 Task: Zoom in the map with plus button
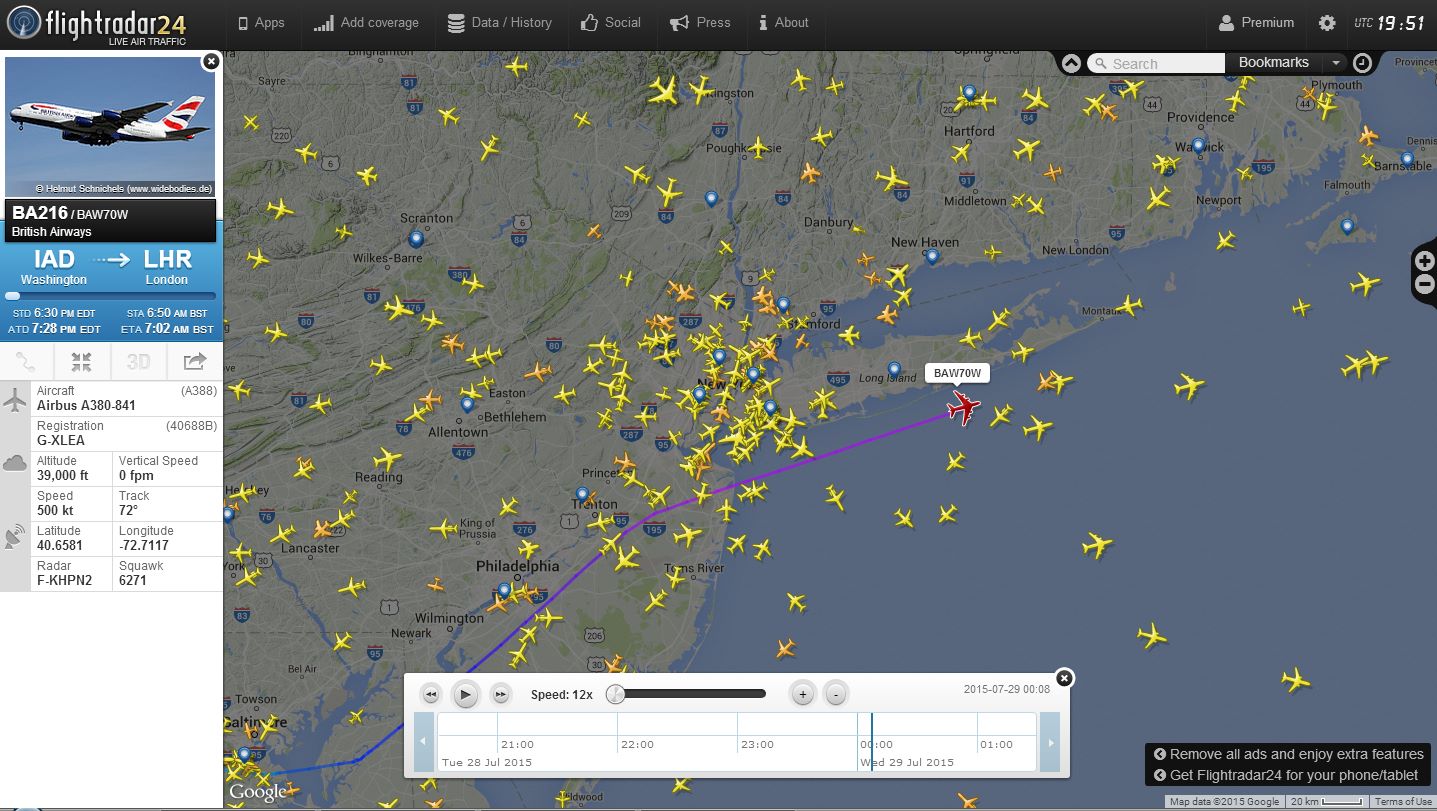(x=1424, y=261)
